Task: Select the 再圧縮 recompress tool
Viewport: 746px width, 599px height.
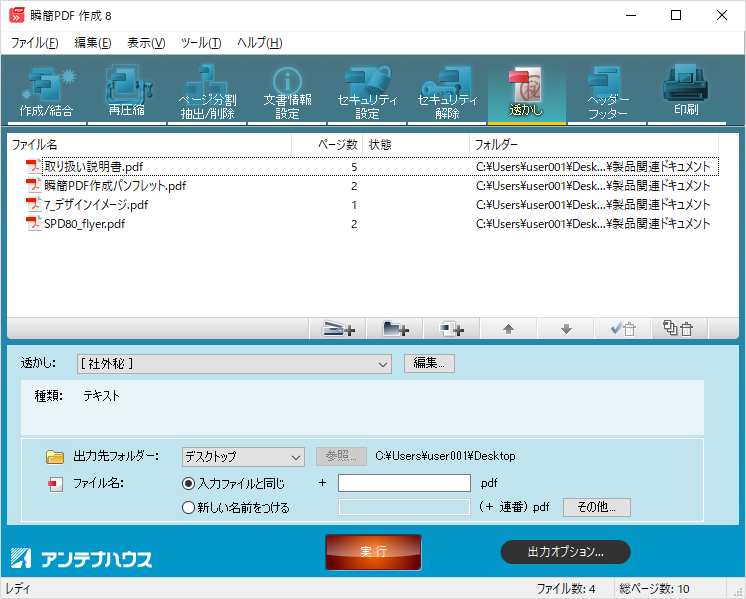Action: (127, 91)
